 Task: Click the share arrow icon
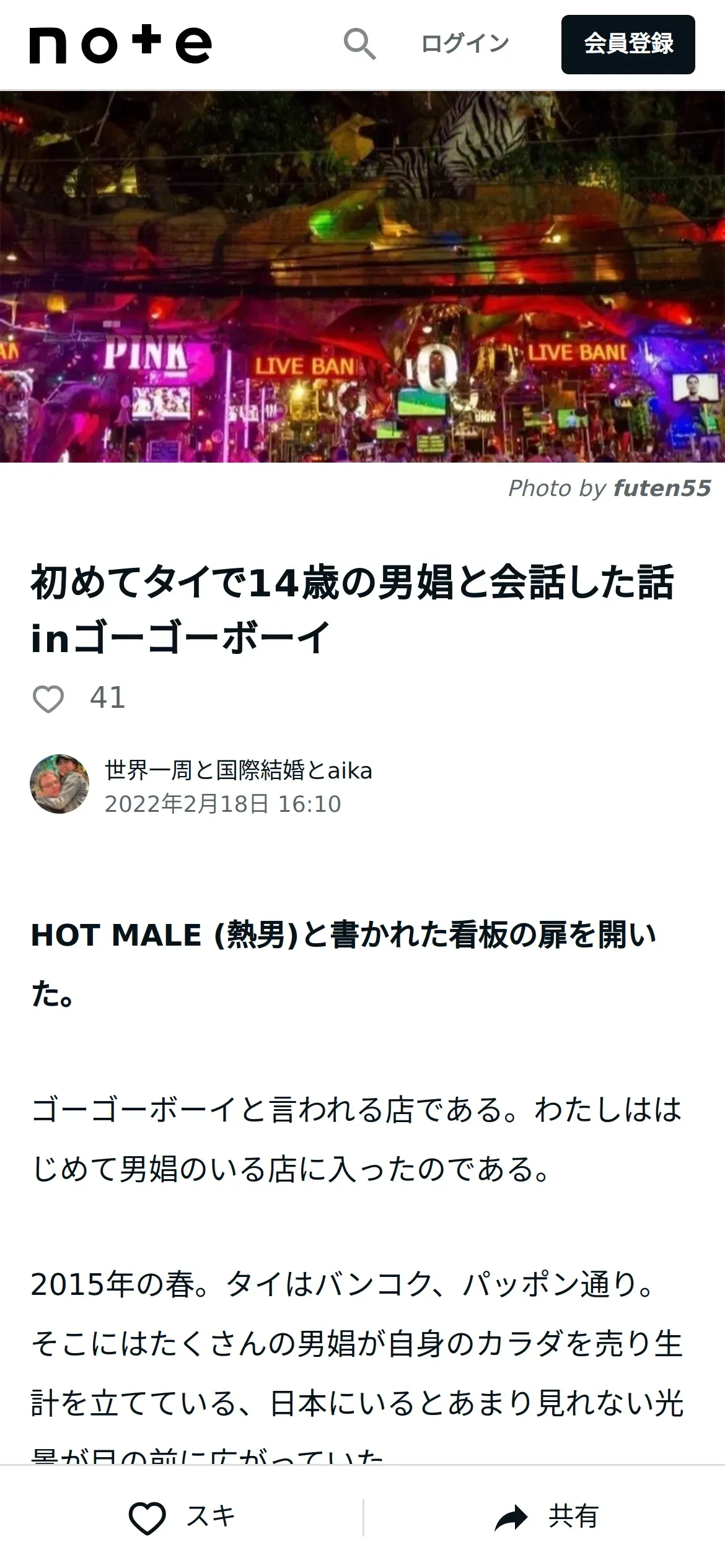tap(511, 1518)
